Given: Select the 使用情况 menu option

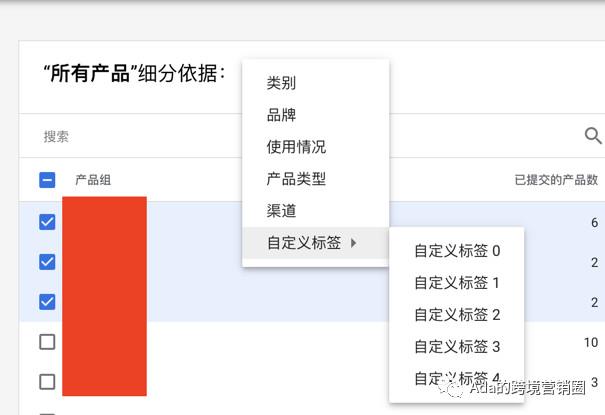Looking at the screenshot, I should pos(315,147).
